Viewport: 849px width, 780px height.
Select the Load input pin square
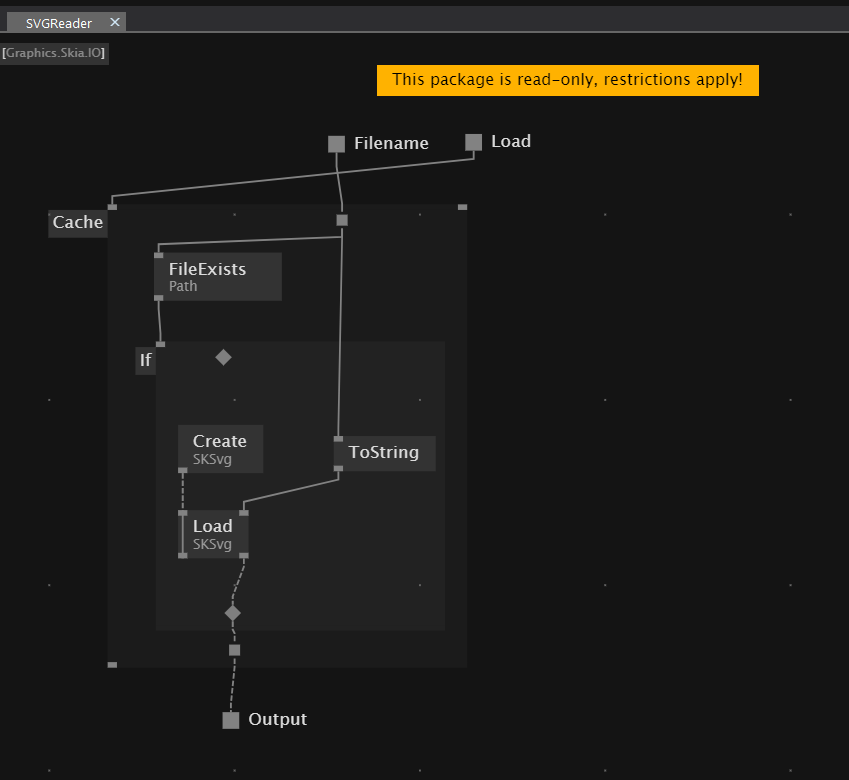pos(473,142)
